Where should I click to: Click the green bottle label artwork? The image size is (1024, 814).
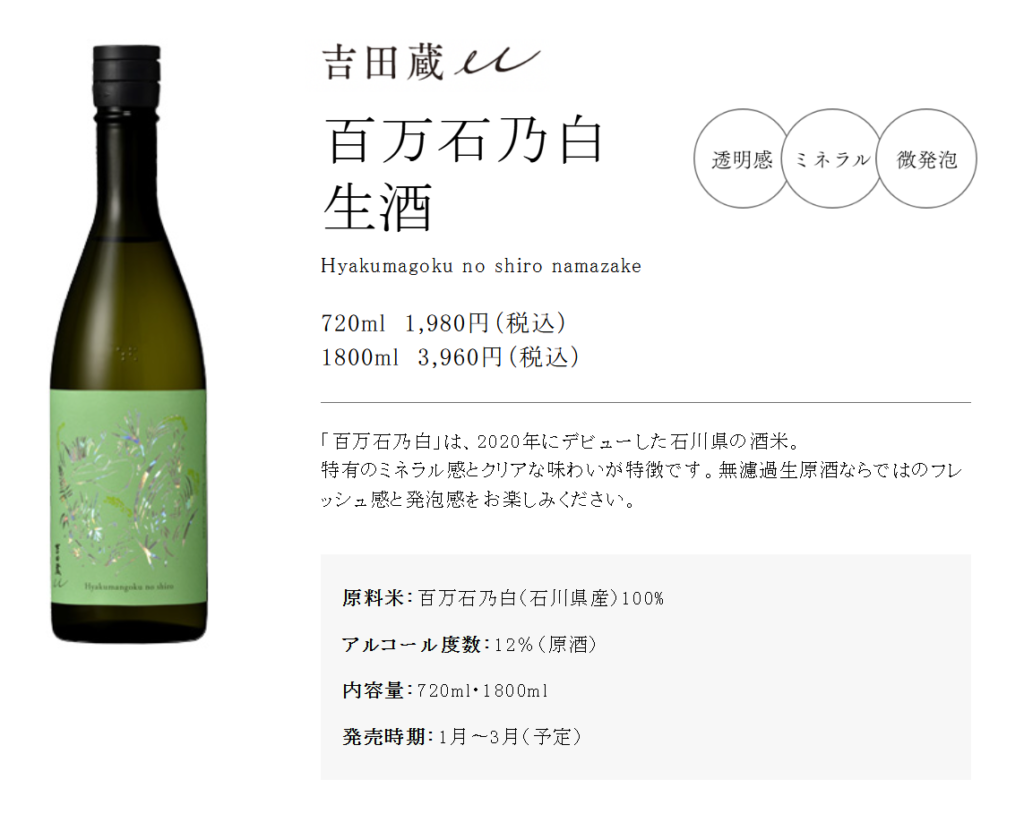[x=128, y=498]
